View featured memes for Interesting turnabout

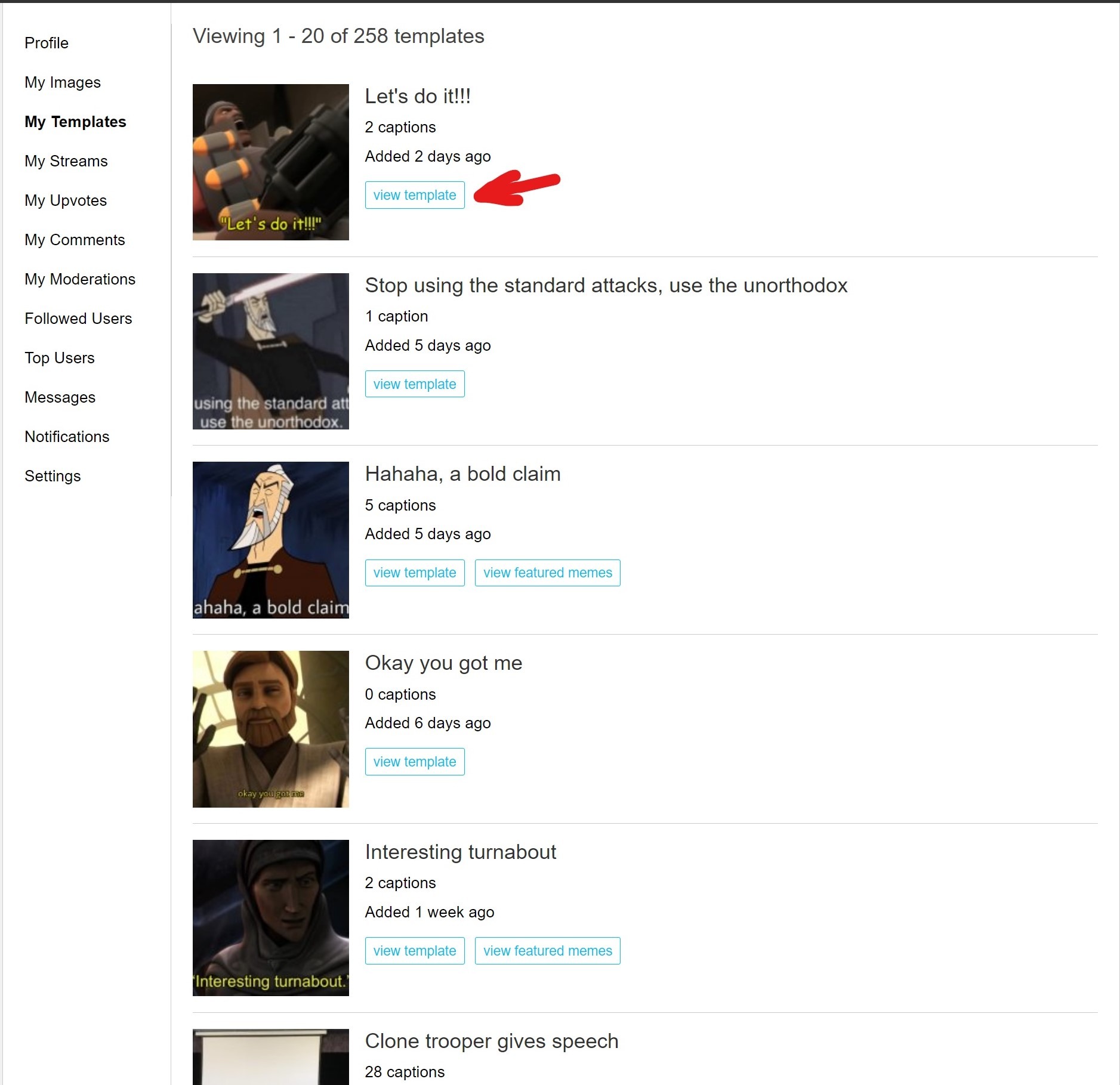(x=547, y=951)
